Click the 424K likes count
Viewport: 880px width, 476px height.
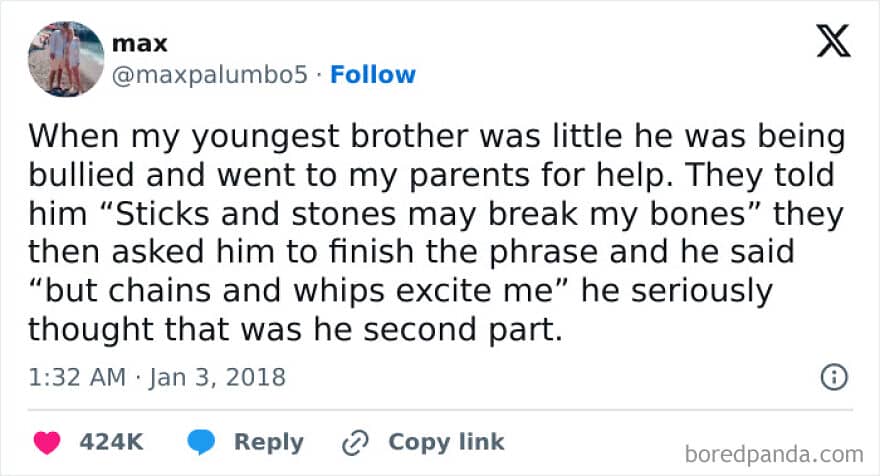click(111, 442)
